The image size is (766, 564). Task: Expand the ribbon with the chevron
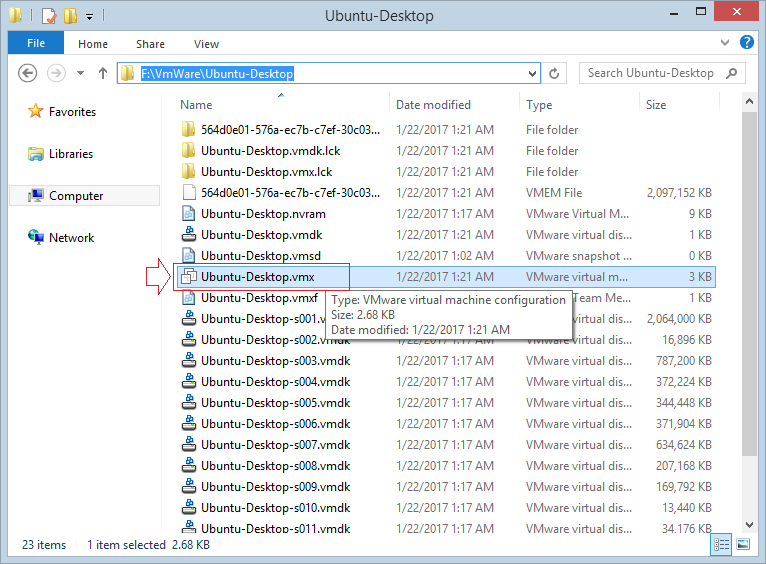coord(725,42)
